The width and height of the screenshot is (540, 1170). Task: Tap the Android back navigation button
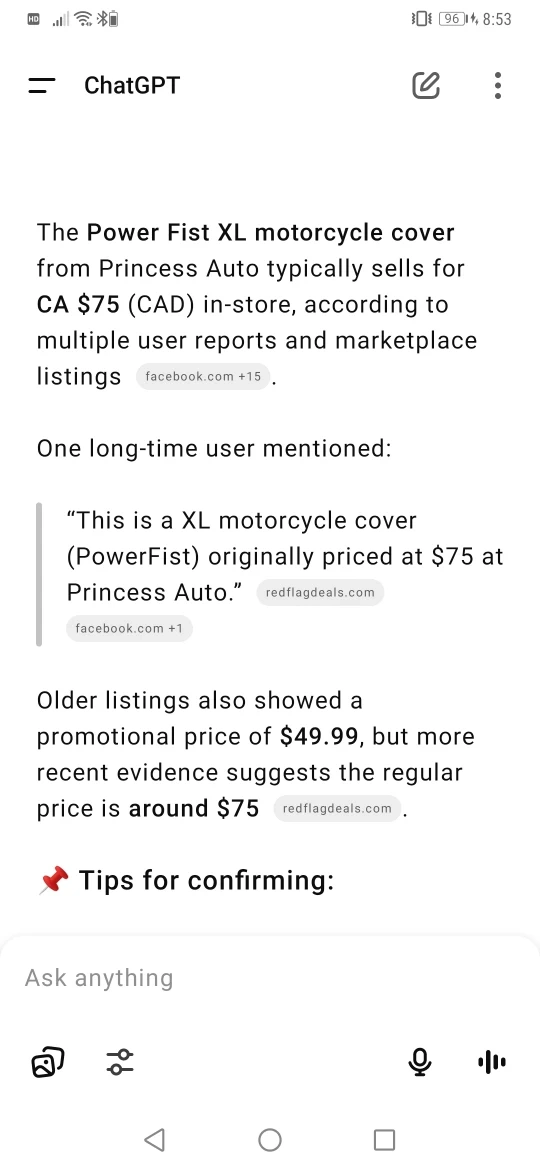click(154, 1139)
